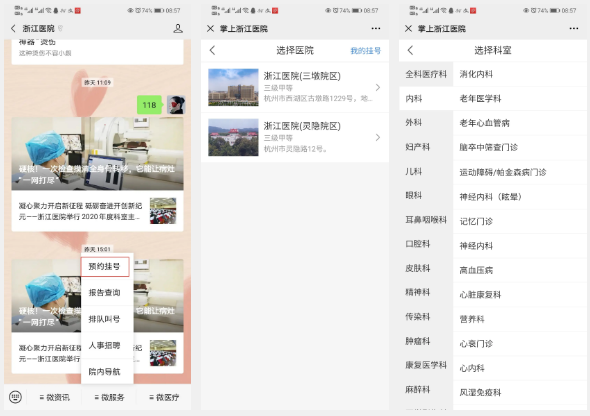
Task: Select 内科 category
Action: [426, 99]
